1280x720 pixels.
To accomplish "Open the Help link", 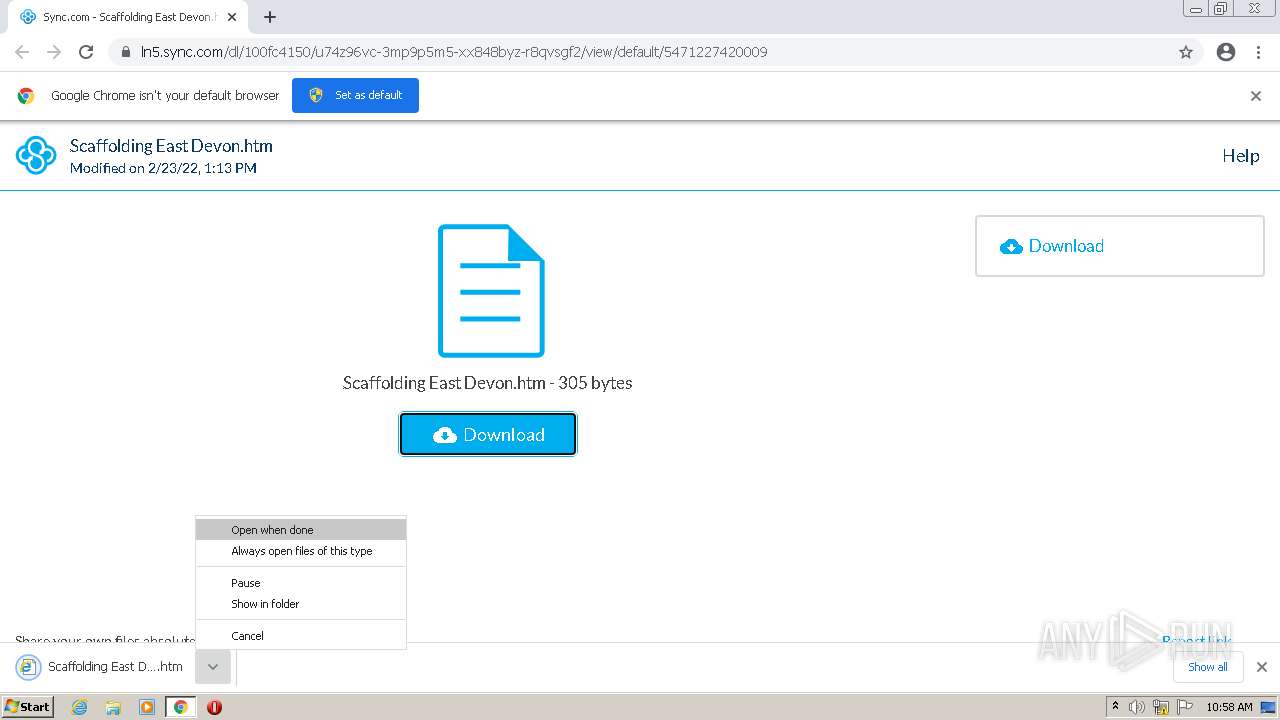I will [1241, 155].
